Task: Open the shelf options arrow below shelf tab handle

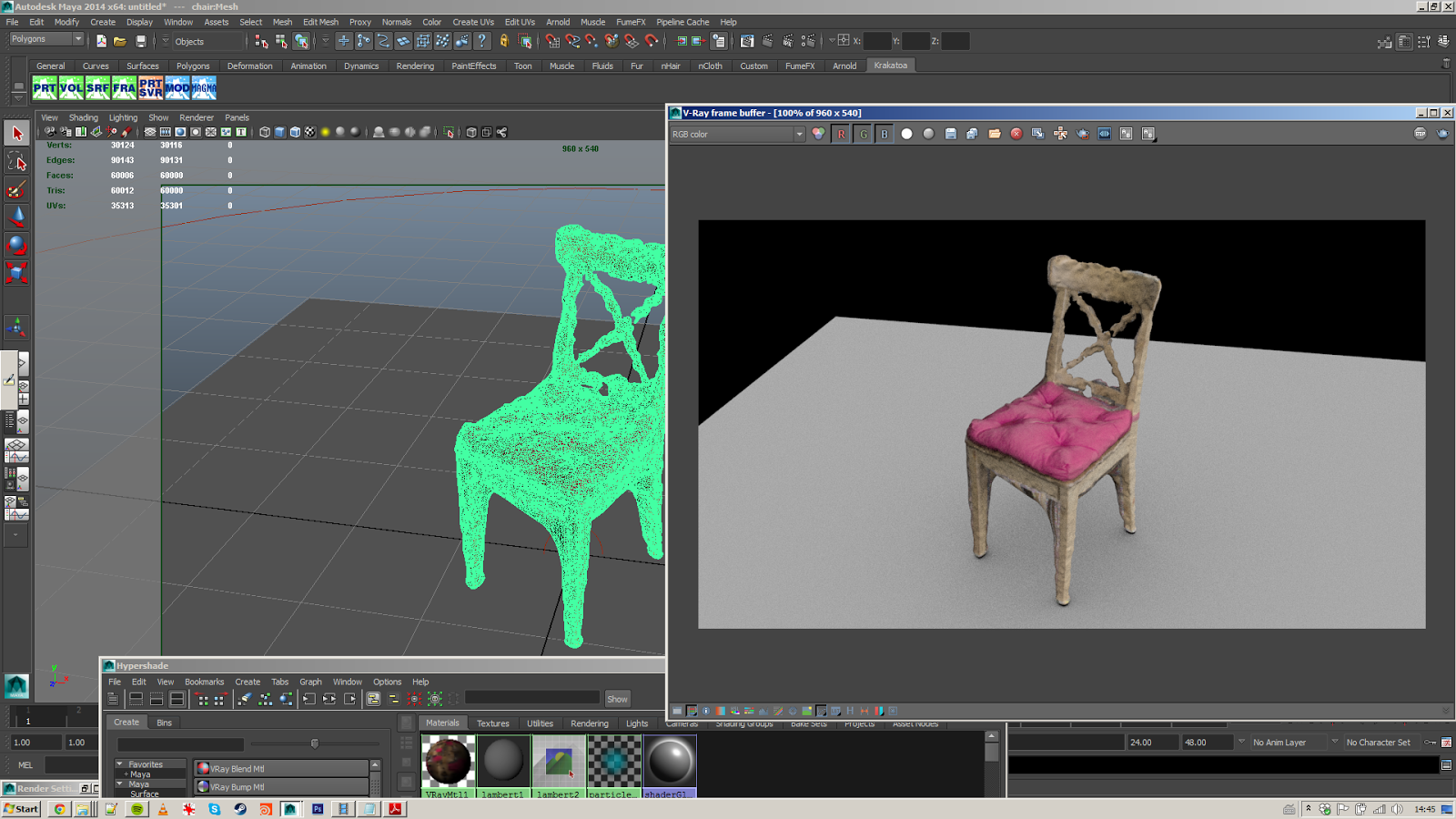Action: pos(18,96)
